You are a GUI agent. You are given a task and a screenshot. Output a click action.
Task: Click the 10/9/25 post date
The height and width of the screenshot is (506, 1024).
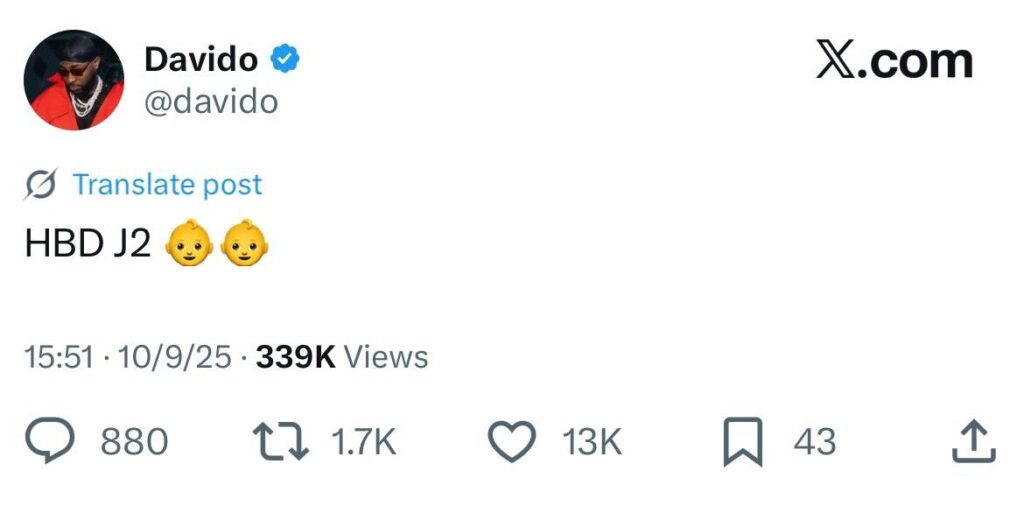[x=175, y=357]
